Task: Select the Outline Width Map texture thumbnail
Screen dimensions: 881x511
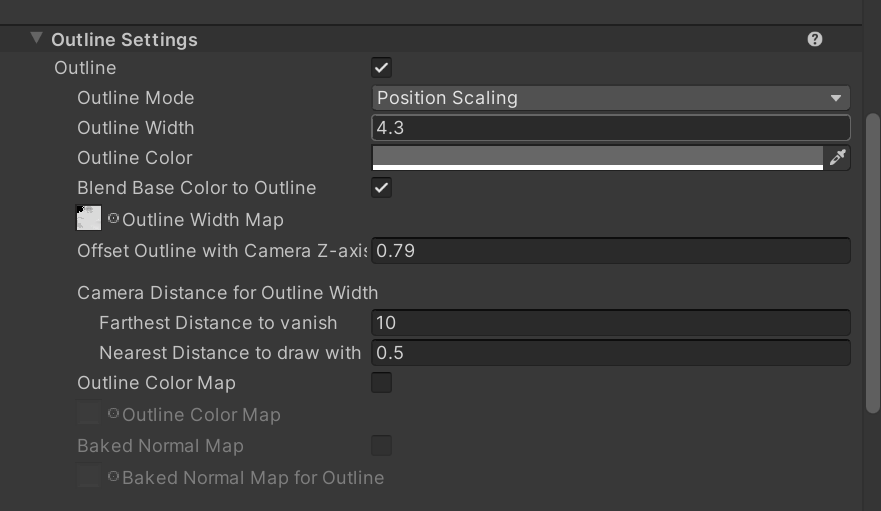Action: [89, 218]
